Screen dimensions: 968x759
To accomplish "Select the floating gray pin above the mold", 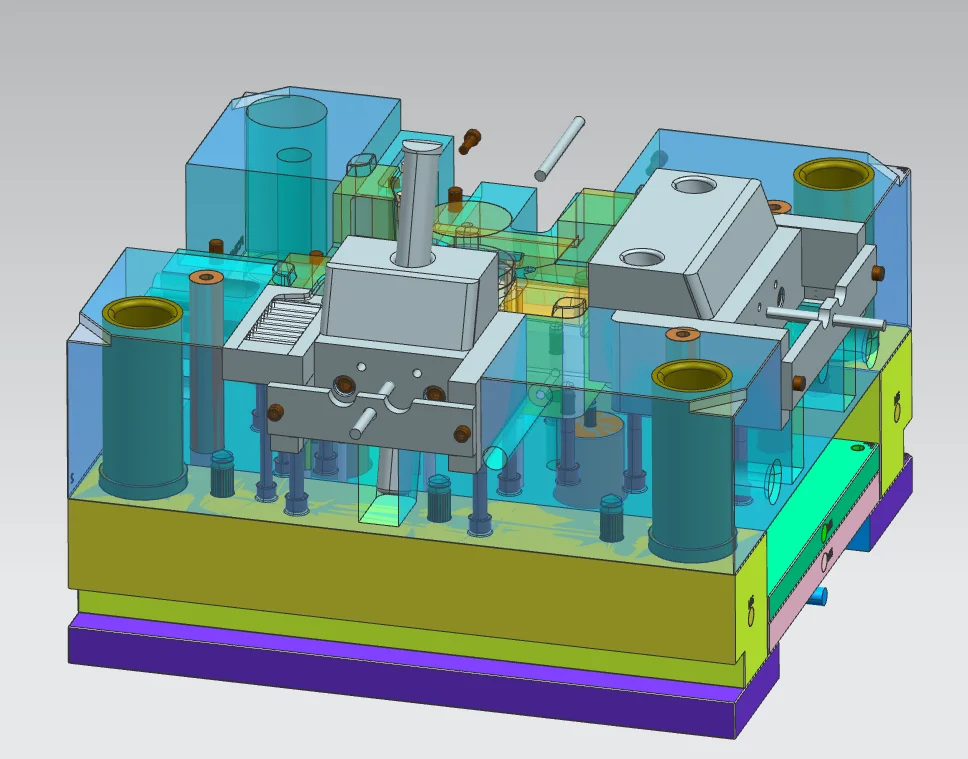I will click(x=560, y=148).
